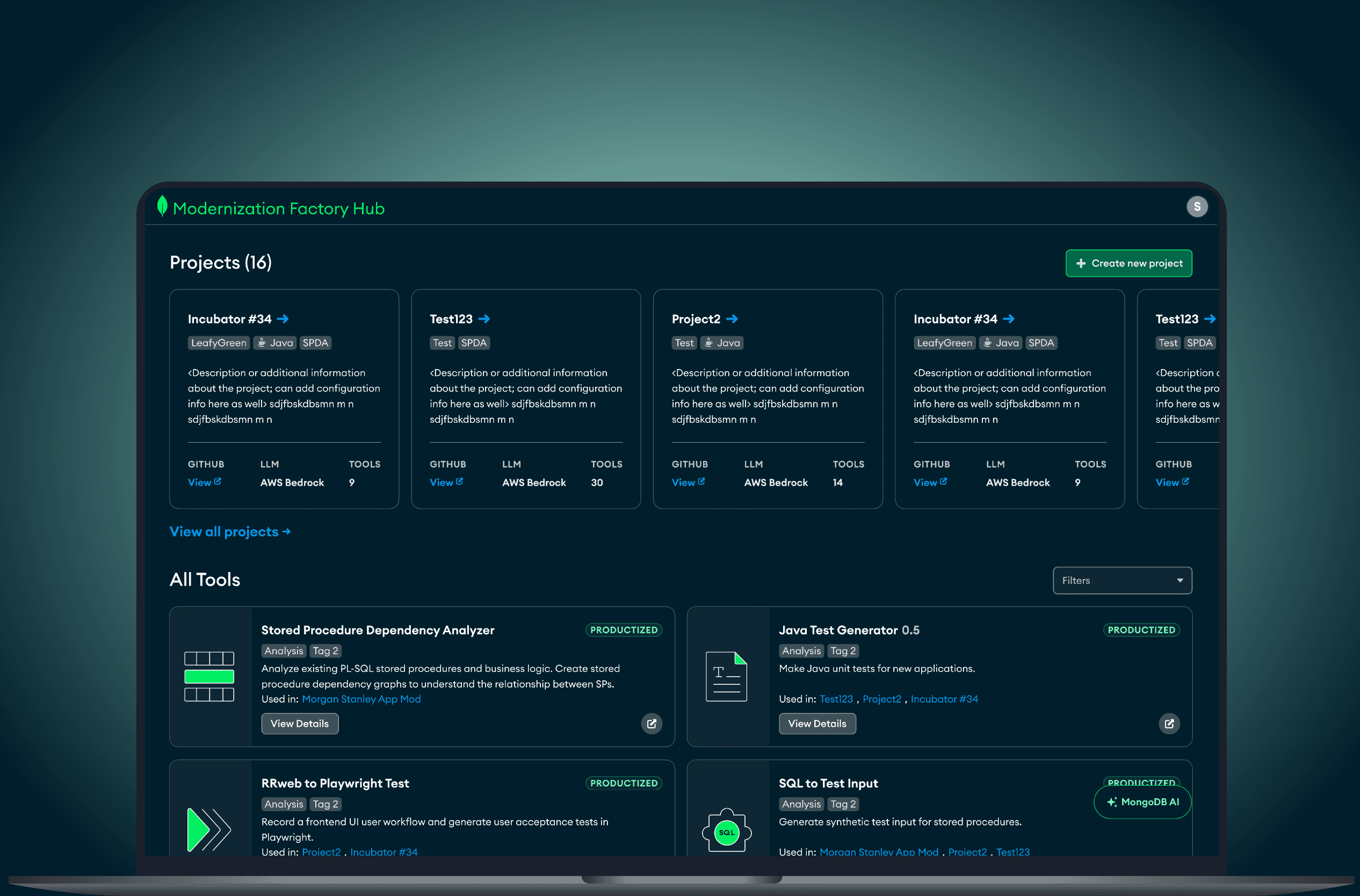The height and width of the screenshot is (896, 1360).
Task: Select the LeafyGreen tag on first Incubator card
Action: 218,343
